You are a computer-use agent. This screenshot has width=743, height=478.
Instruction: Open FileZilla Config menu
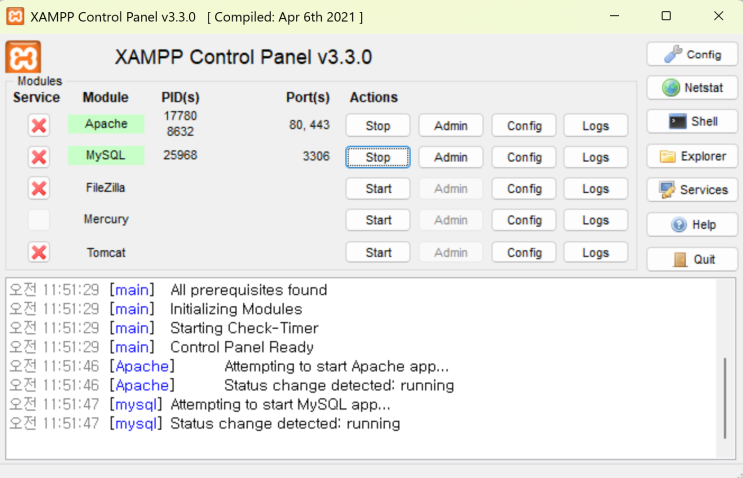point(524,189)
